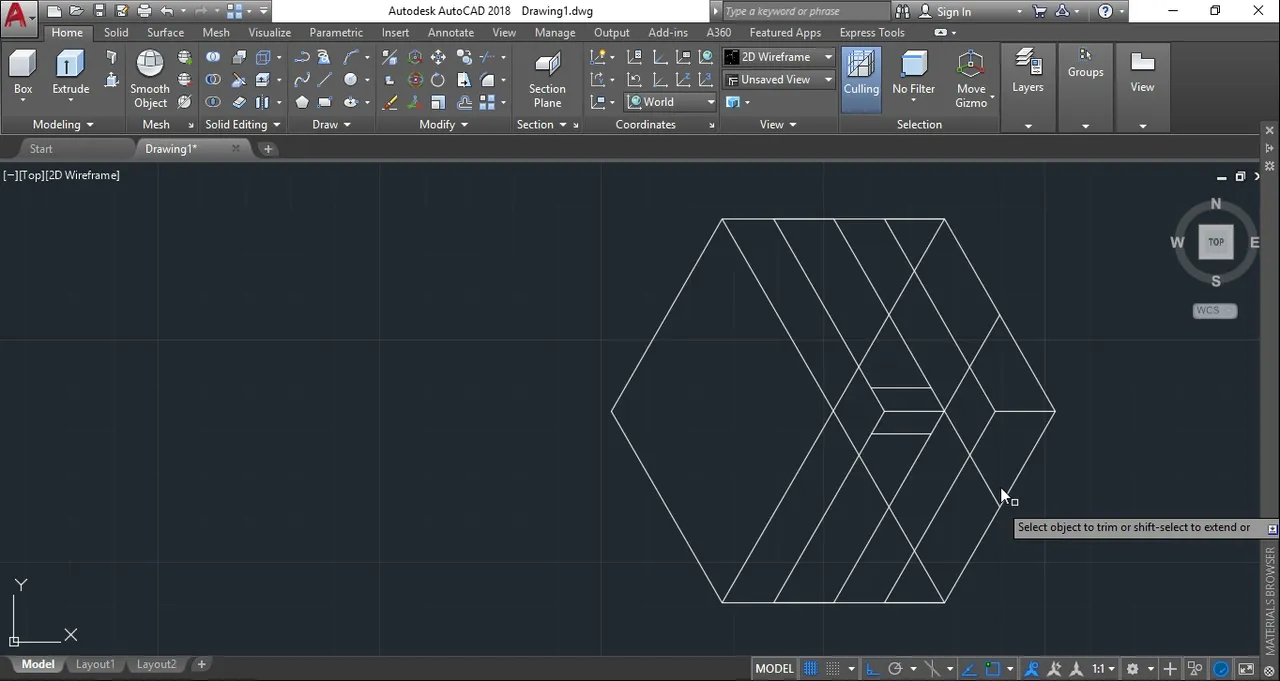Open the Annotate ribbon tab
The height and width of the screenshot is (681, 1280).
pyautogui.click(x=450, y=32)
